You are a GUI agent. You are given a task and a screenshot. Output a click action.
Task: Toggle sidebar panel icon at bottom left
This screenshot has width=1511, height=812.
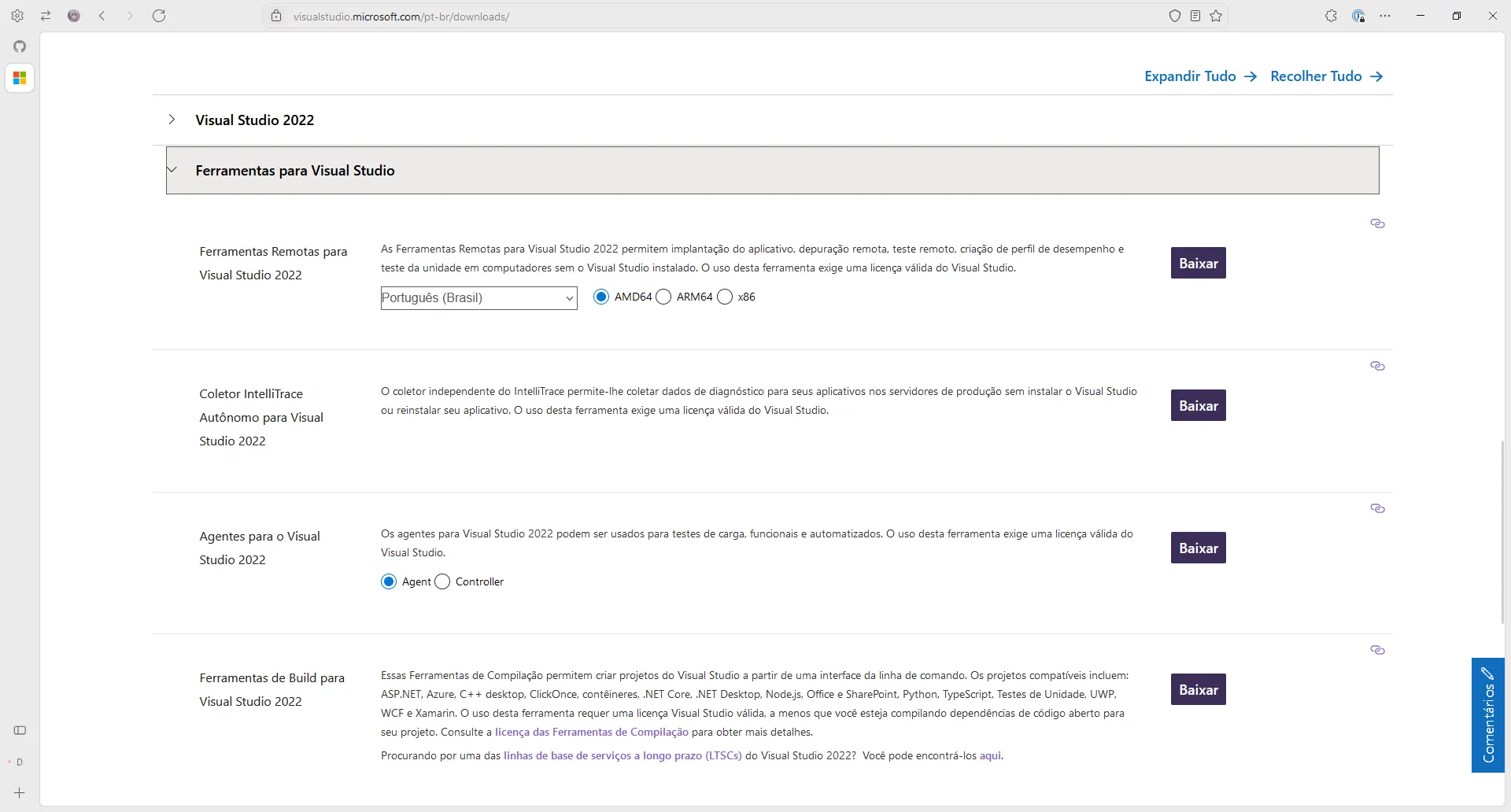pos(20,730)
